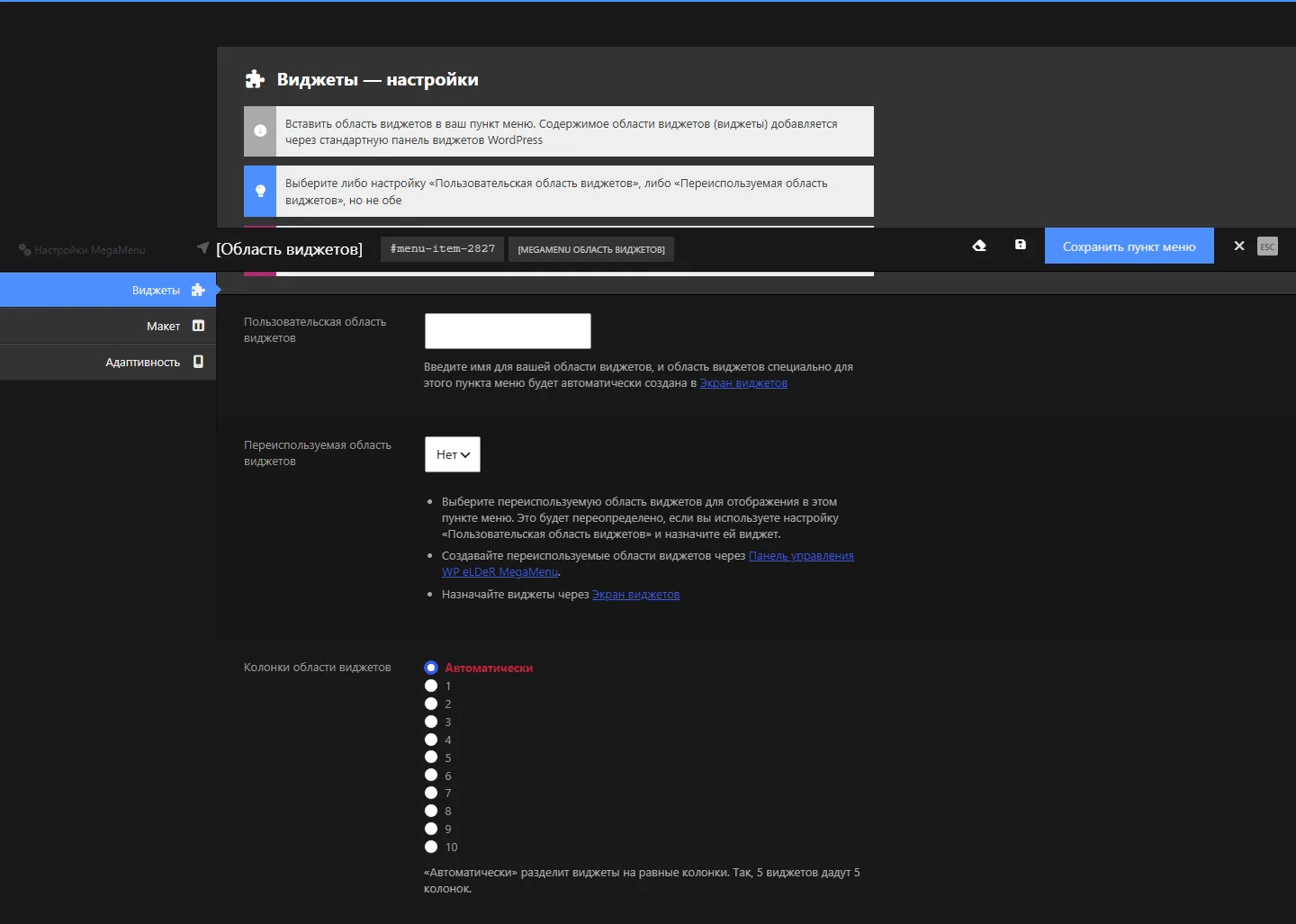Switch to the Макет tab

click(108, 326)
